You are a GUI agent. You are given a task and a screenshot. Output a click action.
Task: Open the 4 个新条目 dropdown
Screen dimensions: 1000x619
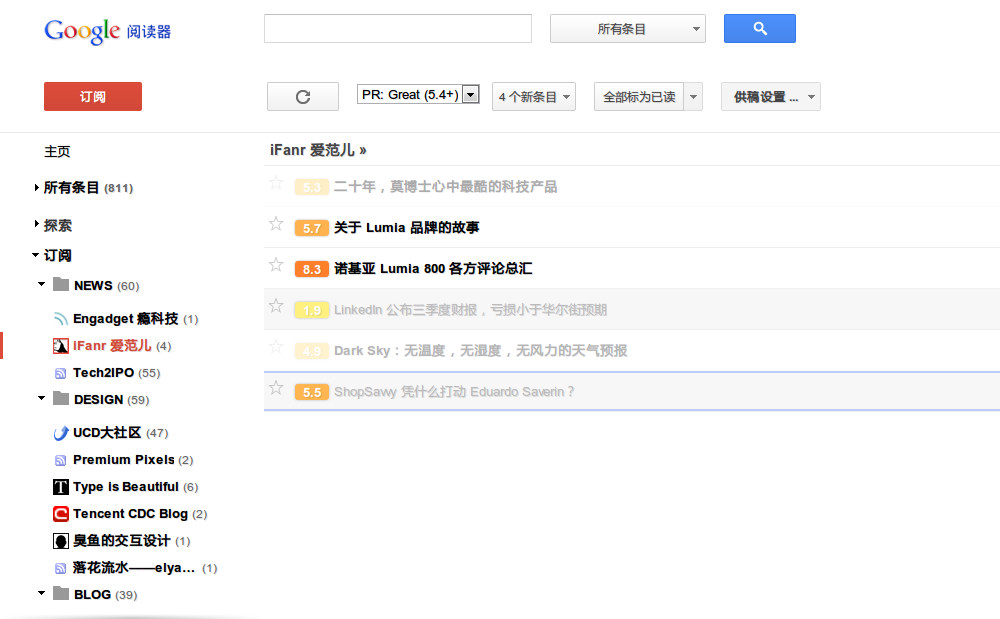(x=534, y=97)
